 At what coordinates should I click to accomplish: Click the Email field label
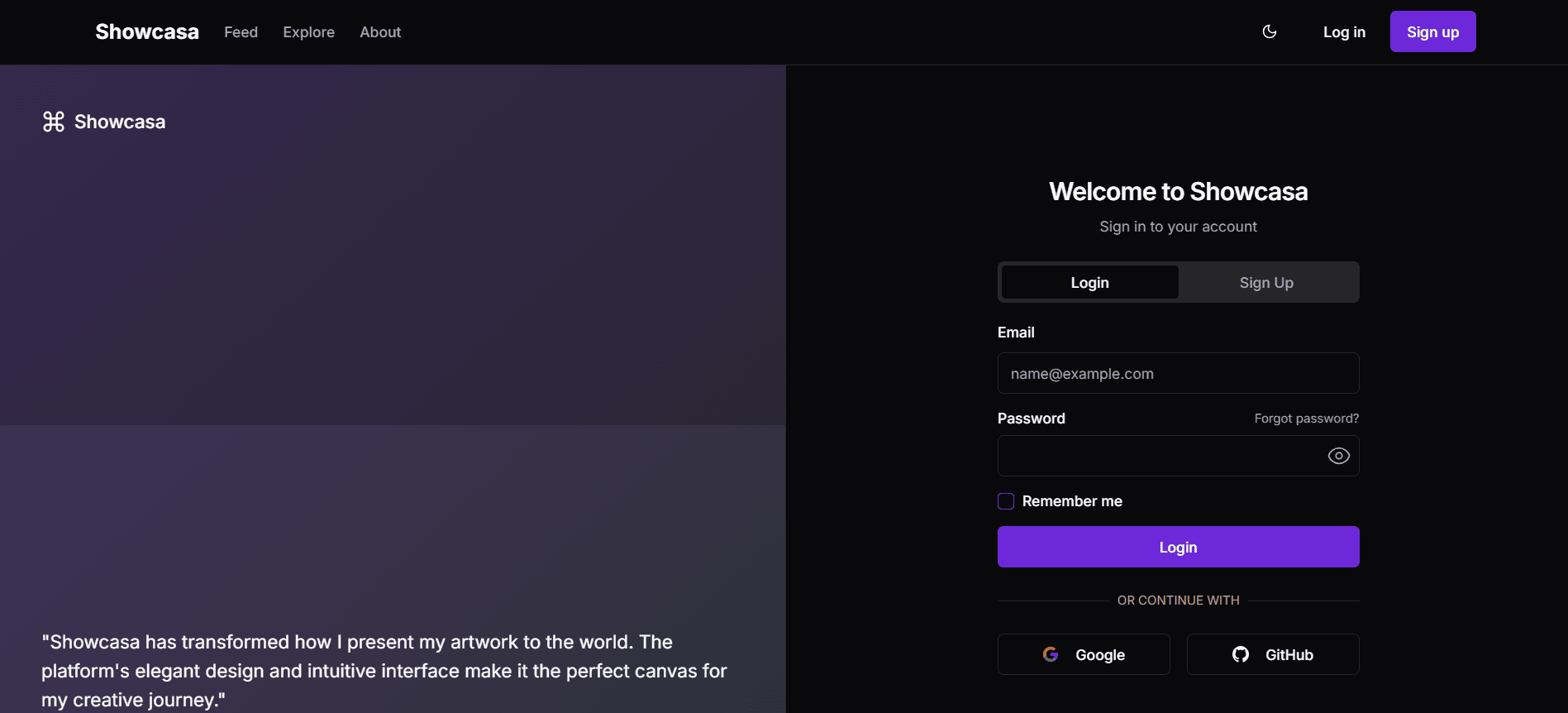tap(1016, 333)
